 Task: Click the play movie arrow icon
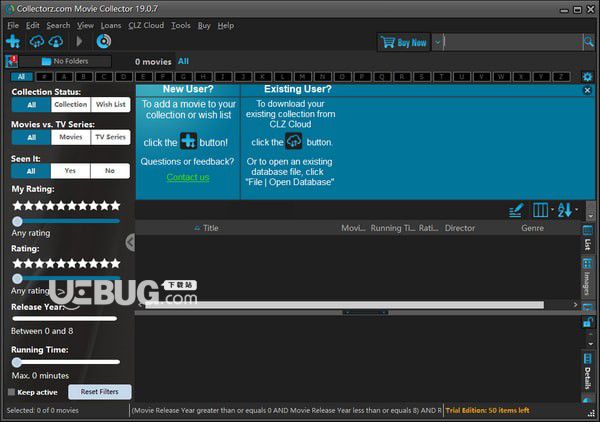pyautogui.click(x=79, y=41)
